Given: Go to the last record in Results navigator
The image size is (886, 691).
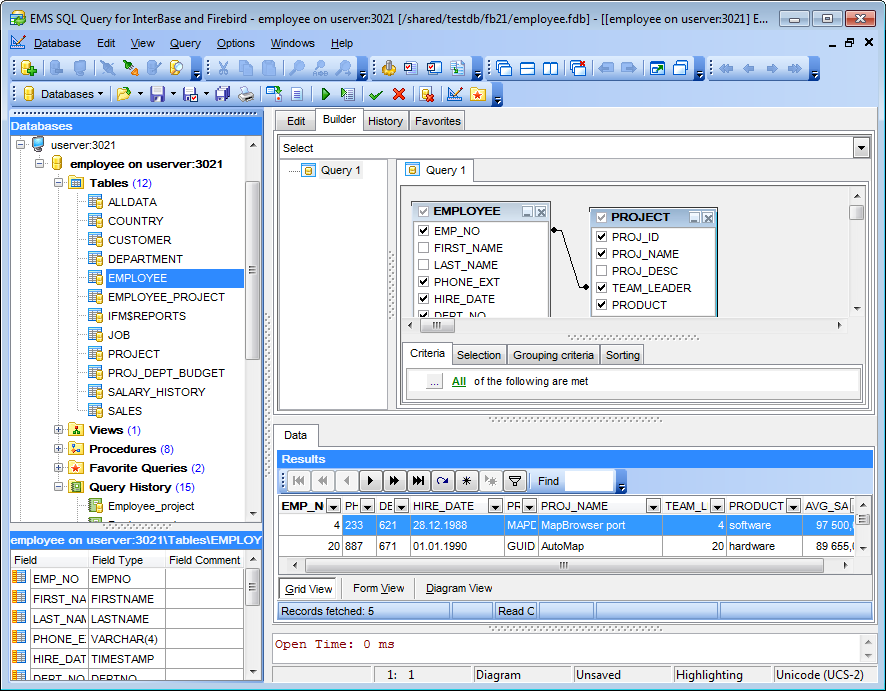Looking at the screenshot, I should point(418,481).
